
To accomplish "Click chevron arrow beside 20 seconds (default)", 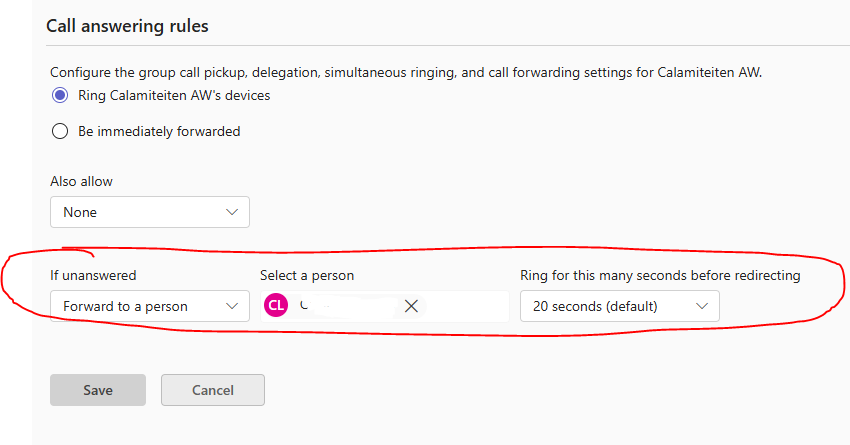I will coord(702,306).
